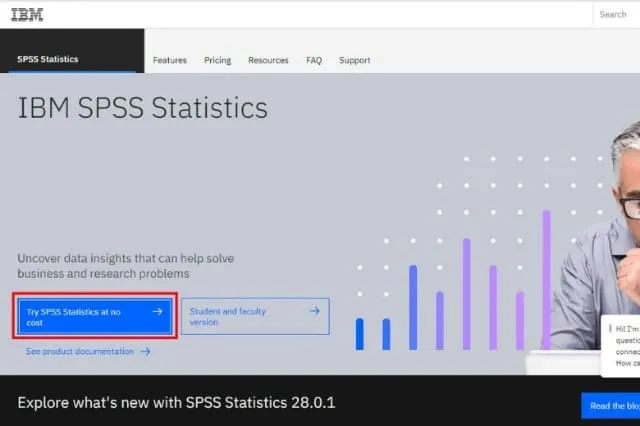This screenshot has height=426, width=640.
Task: Open the Search field
Action: click(616, 14)
